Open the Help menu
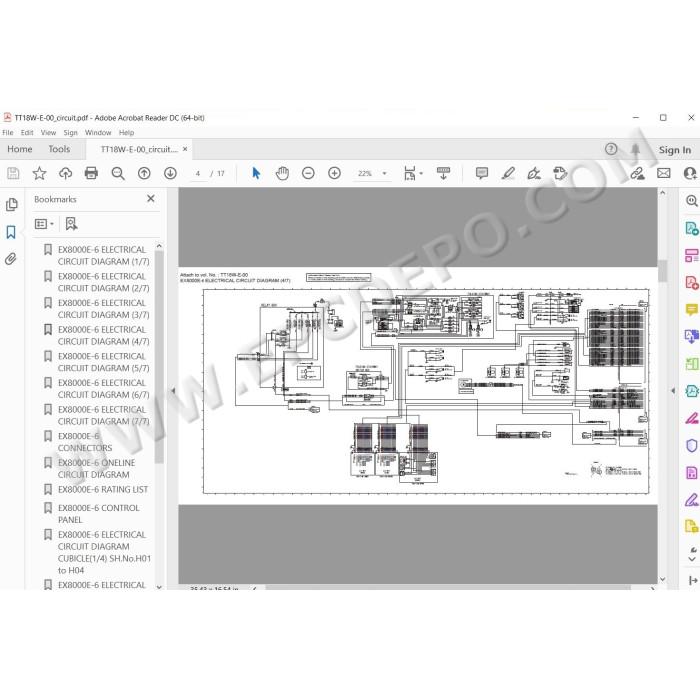The height and width of the screenshot is (700, 700). (126, 133)
